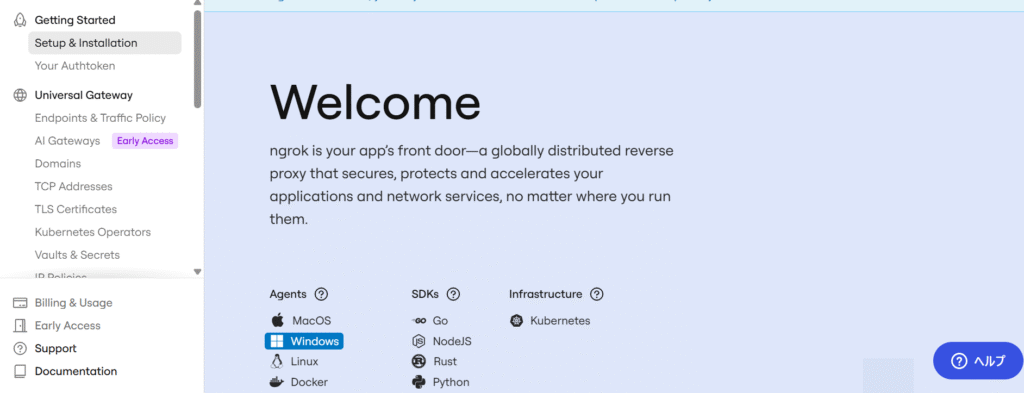1024x393 pixels.
Task: Click the Welcome heading
Action: pyautogui.click(x=376, y=102)
